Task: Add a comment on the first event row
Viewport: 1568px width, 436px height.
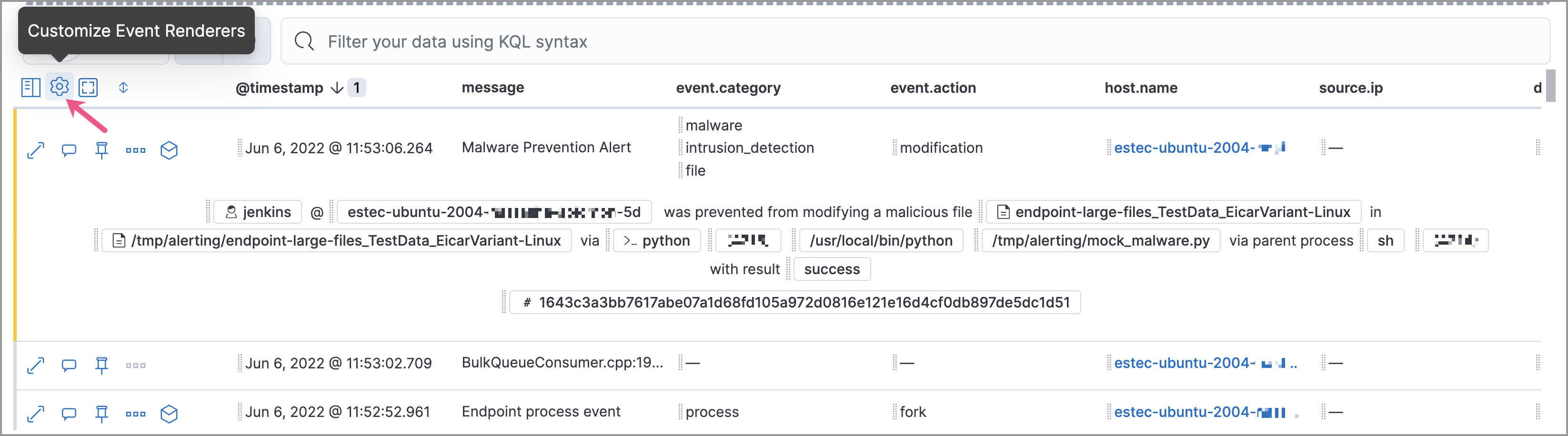Action: pyautogui.click(x=68, y=149)
